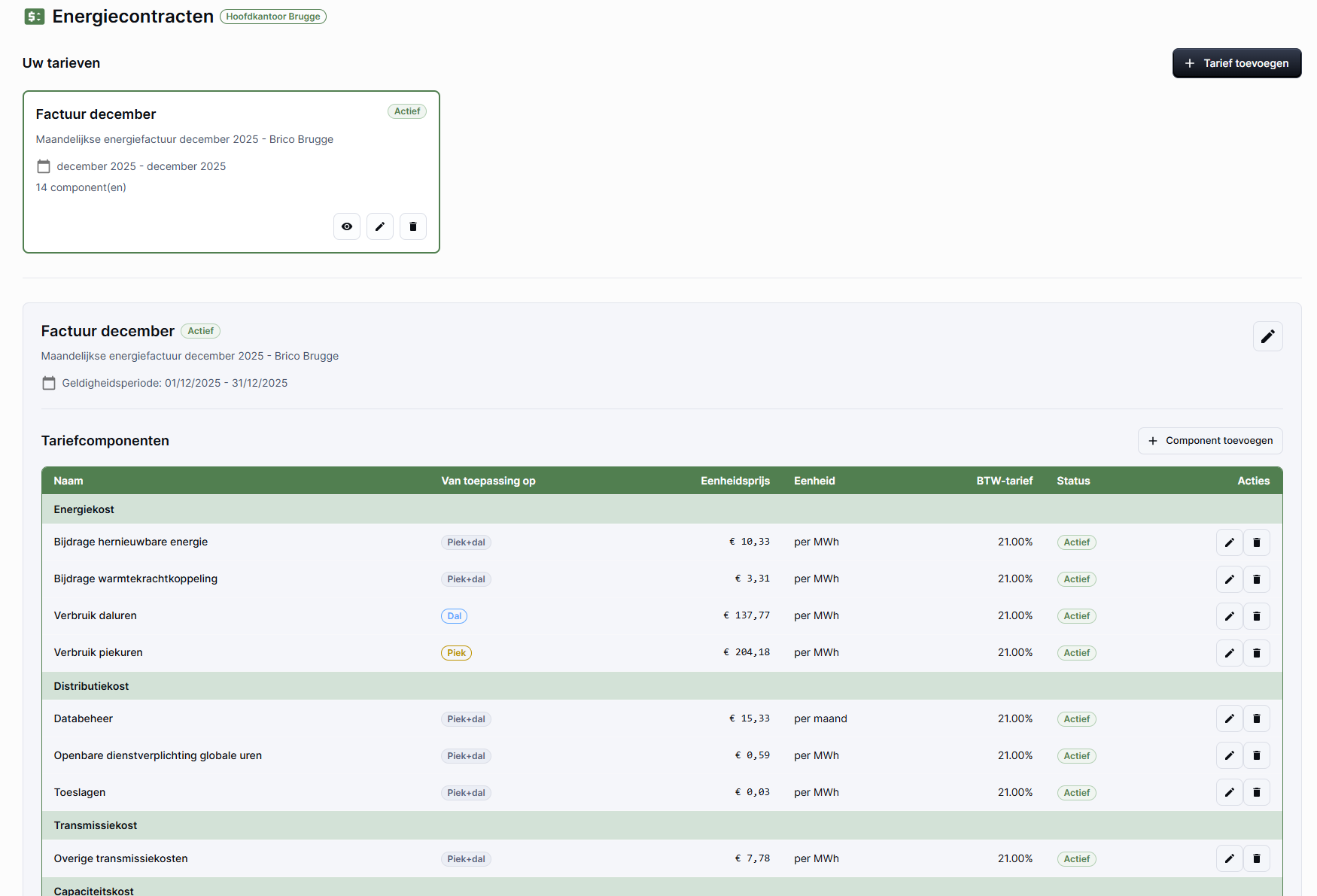Delete the Databeheer component
1317x896 pixels.
pyautogui.click(x=1257, y=719)
